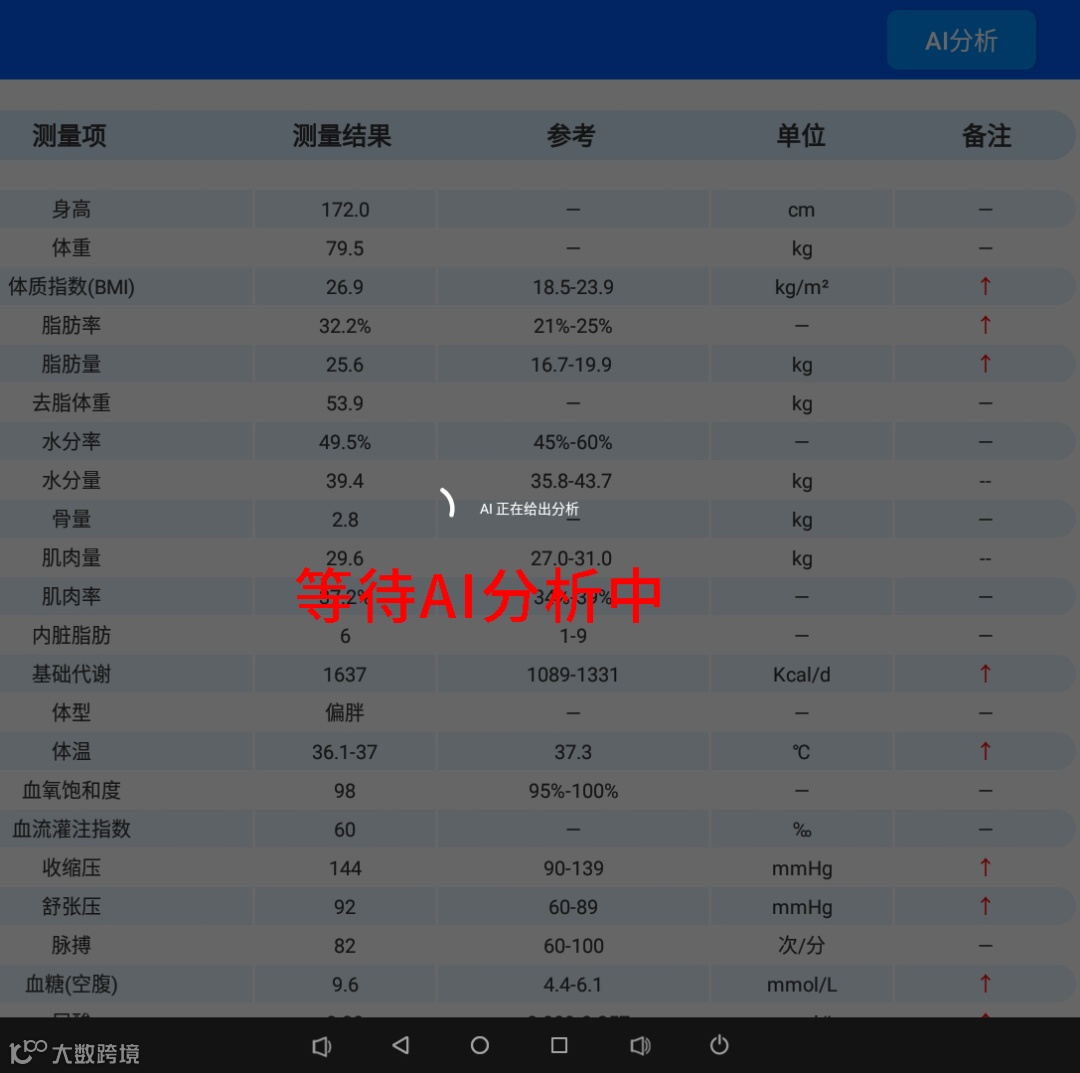
Task: Select the 血氧饱和度 row label
Action: (x=71, y=790)
